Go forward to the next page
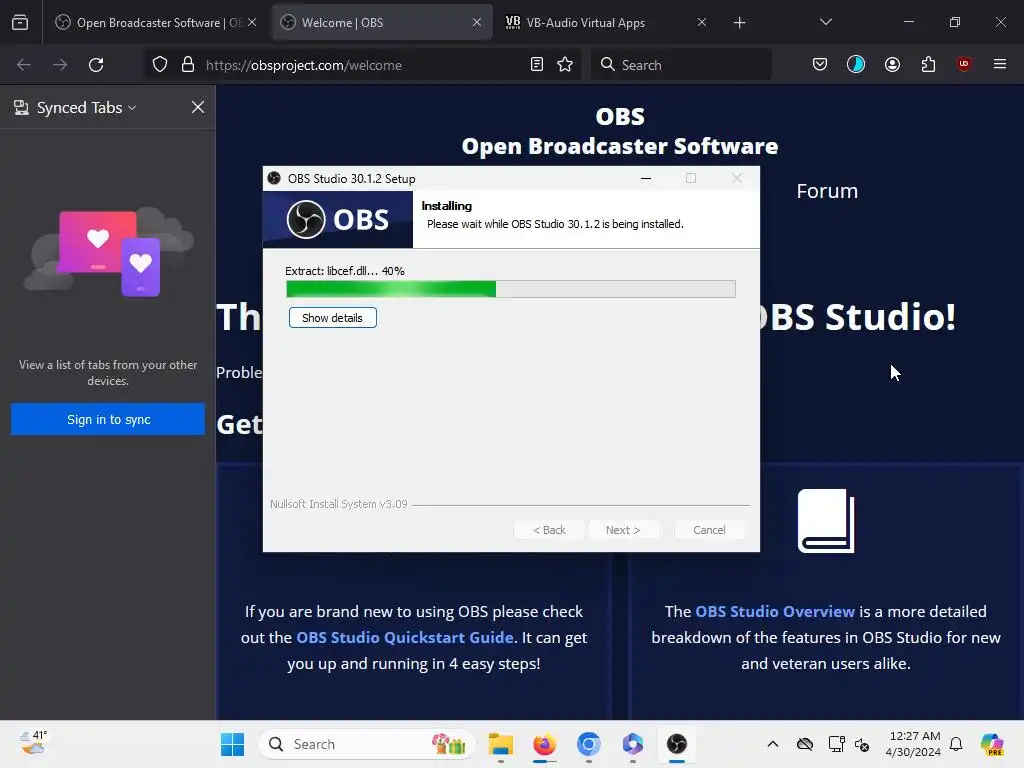Screen dimensions: 1024x768 (x=60, y=65)
